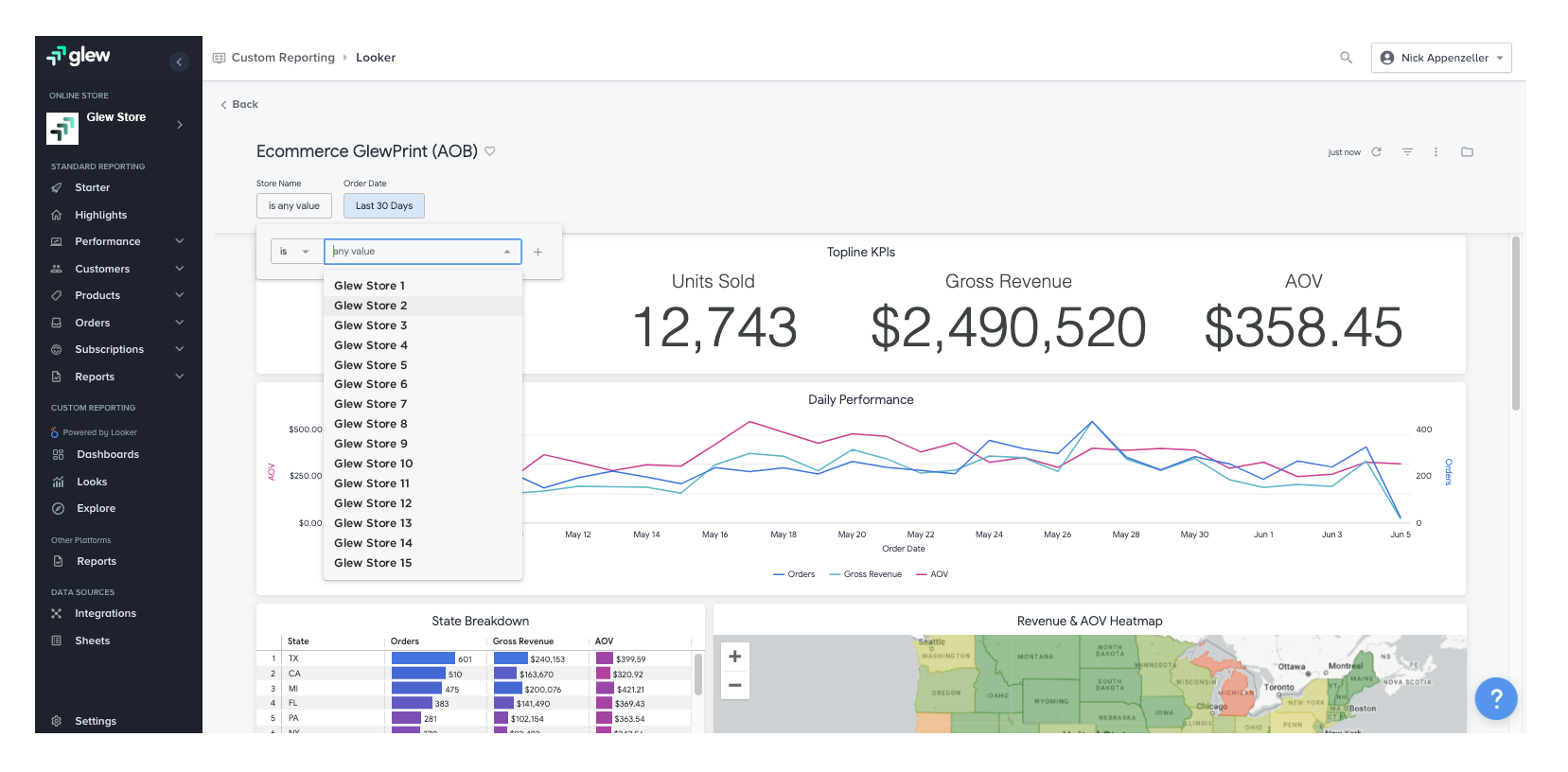Open the 'is' condition dropdown
This screenshot has height=772, width=1568.
(294, 252)
